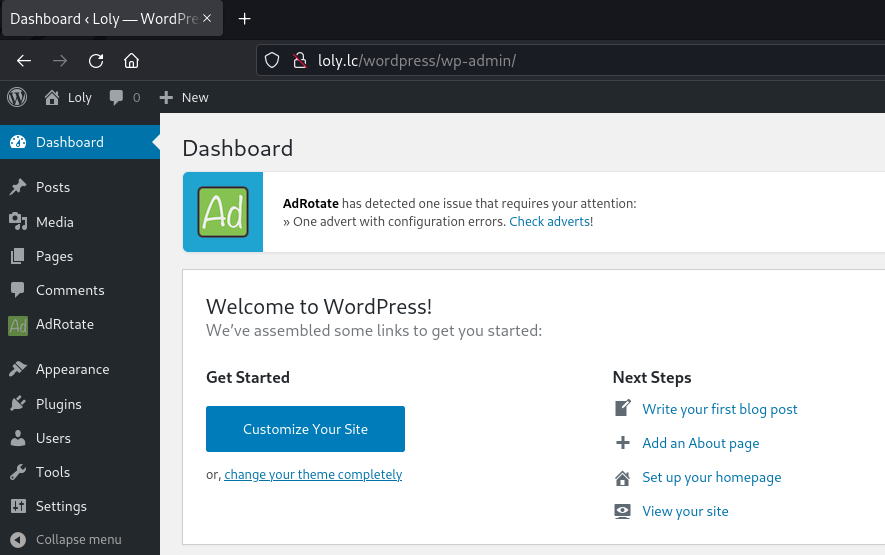Click the Next Steps heading
Viewport: 885px width, 555px height.
[x=652, y=377]
